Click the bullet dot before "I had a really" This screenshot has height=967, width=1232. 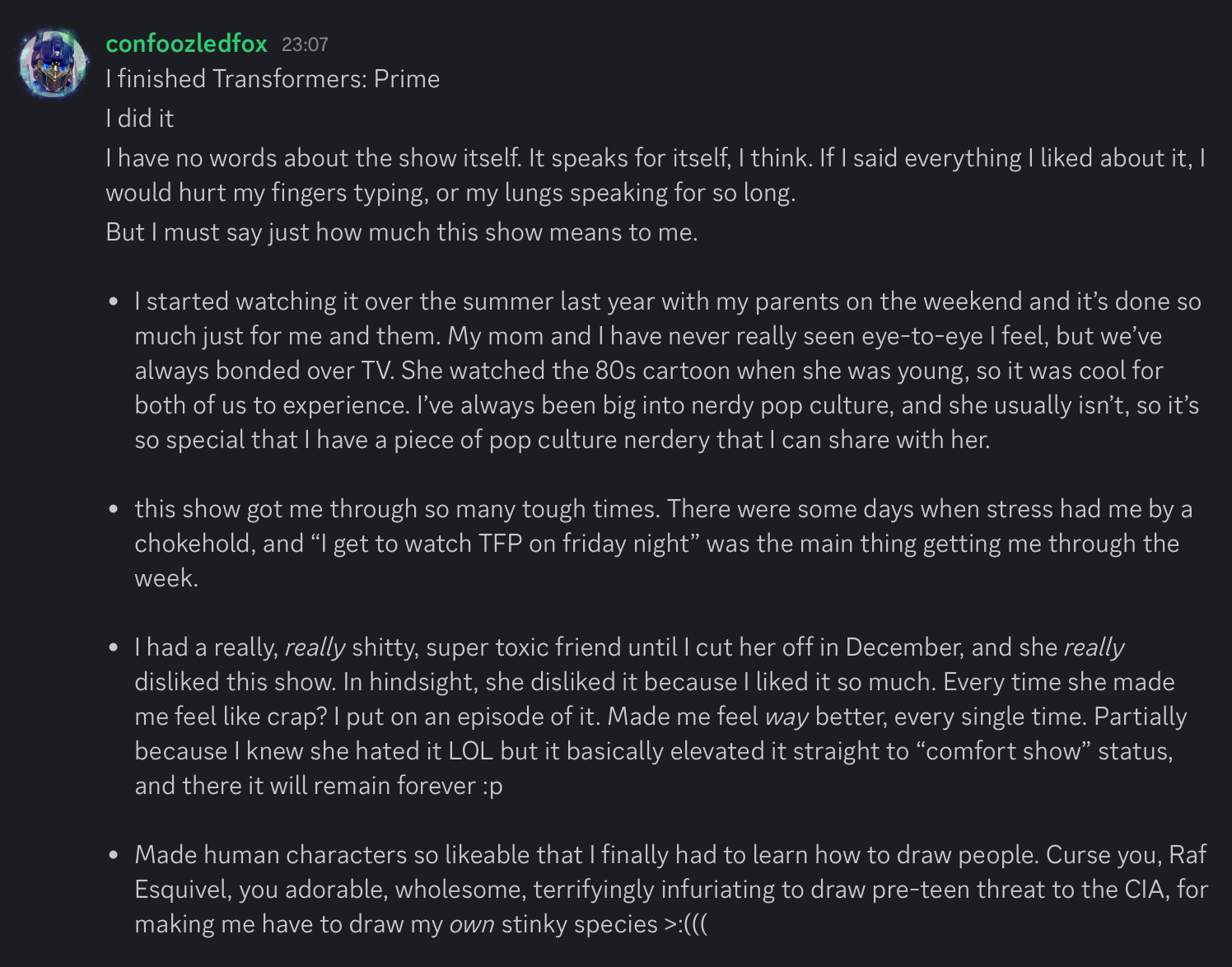pyautogui.click(x=114, y=647)
